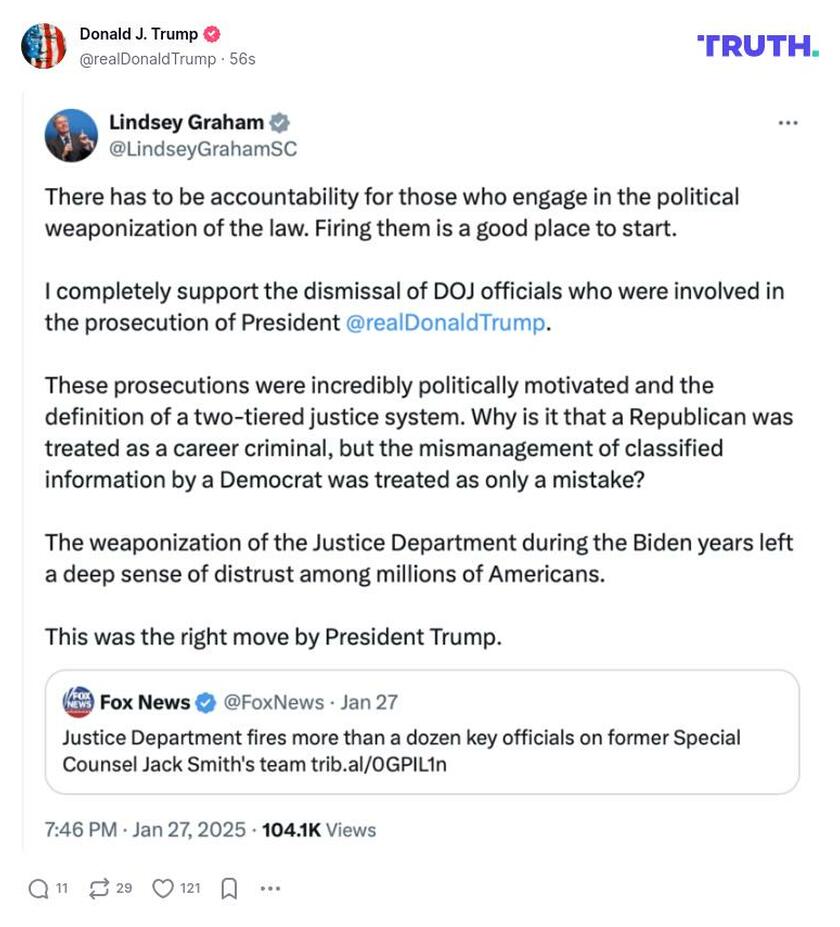
Task: Click Lindsey Graham's gray verified checkmark
Action: [280, 123]
